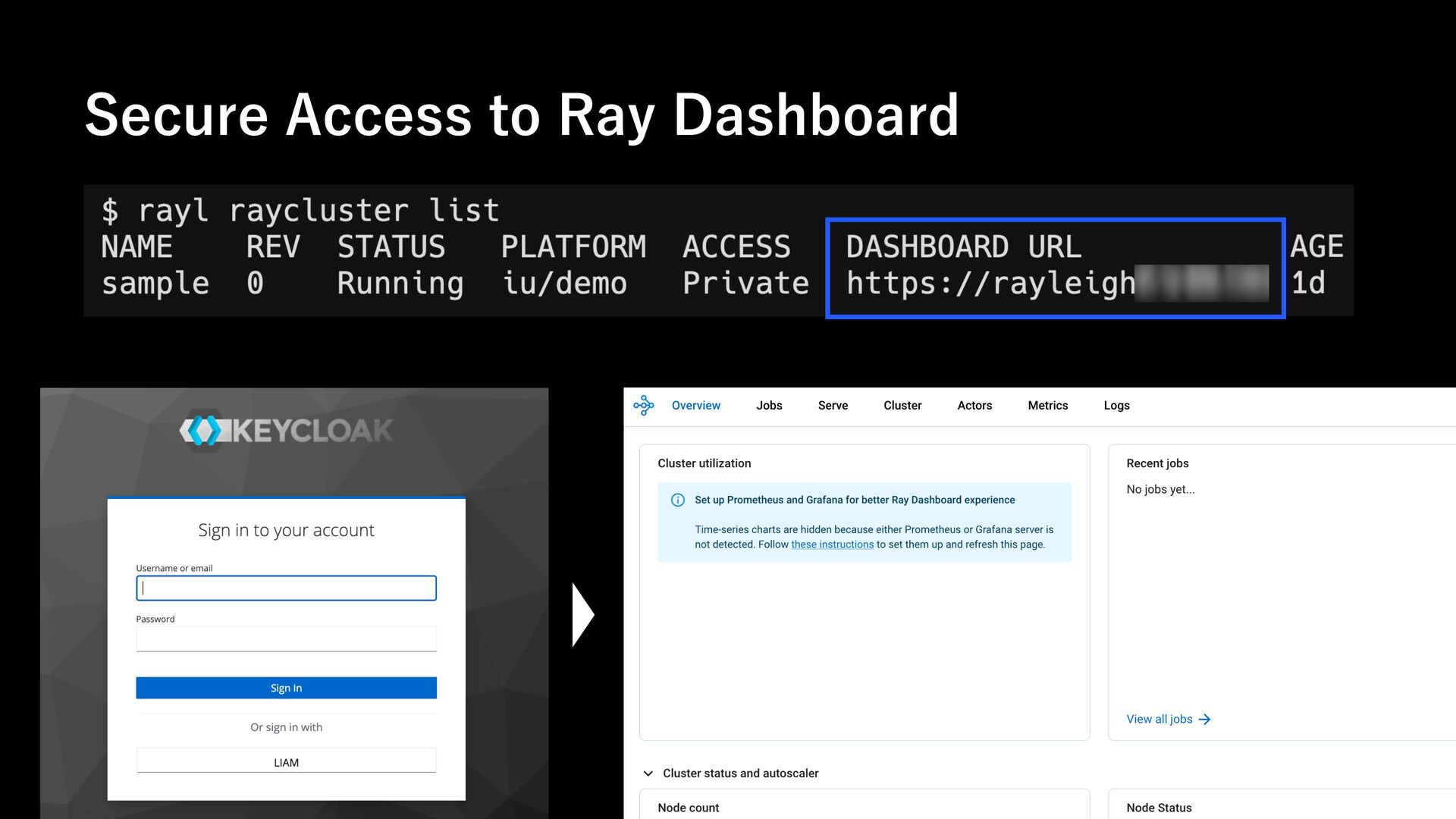Click the cluster name 'sample'

point(155,284)
